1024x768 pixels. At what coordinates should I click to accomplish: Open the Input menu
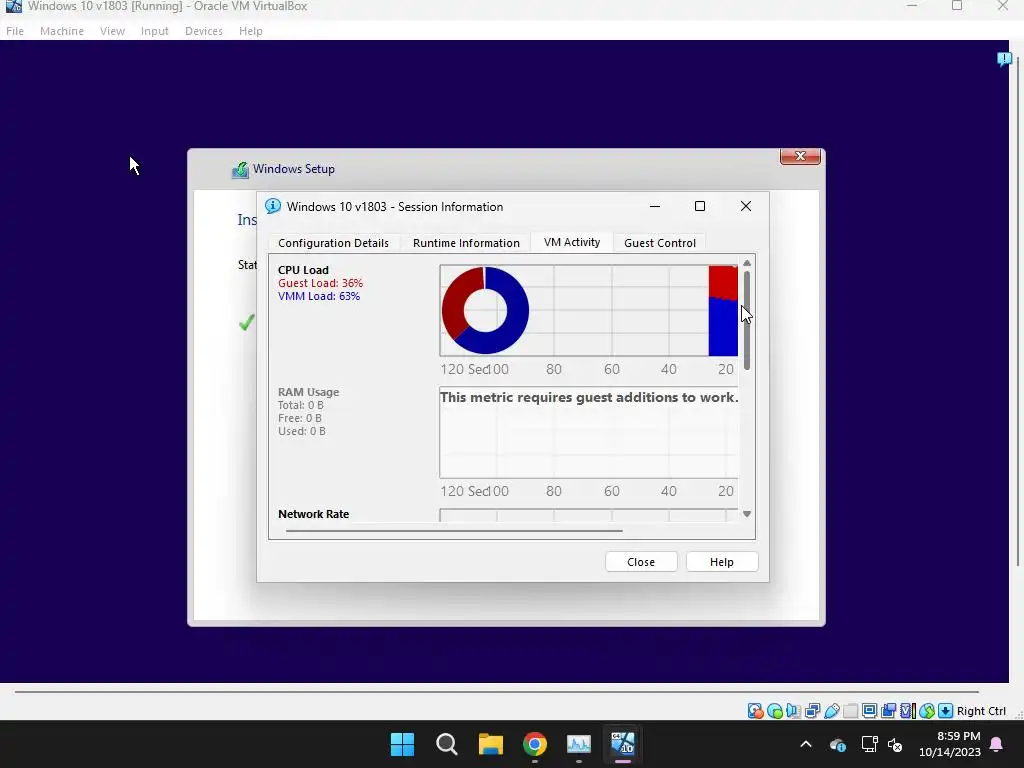[154, 31]
